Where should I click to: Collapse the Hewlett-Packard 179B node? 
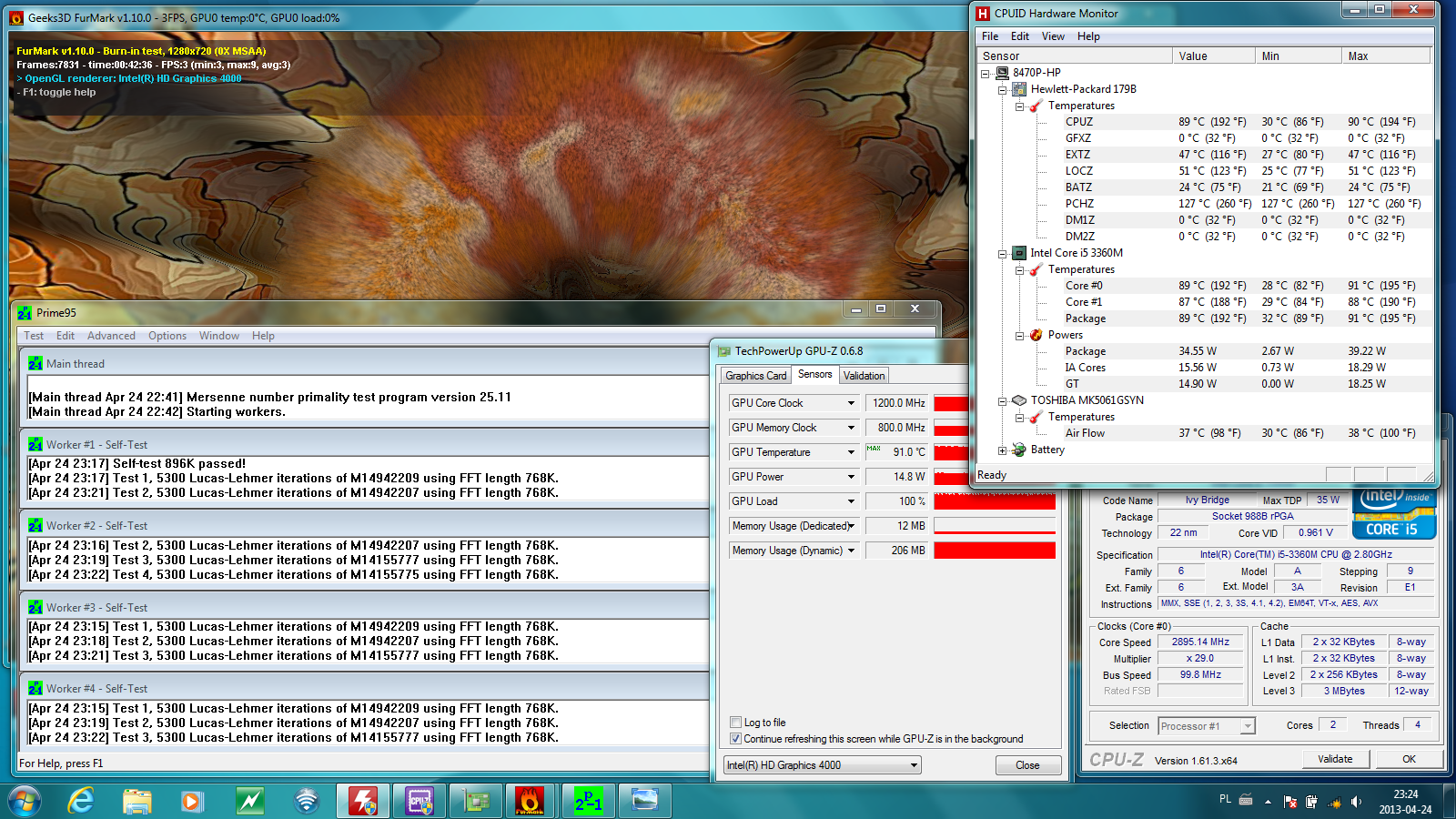click(x=1003, y=89)
